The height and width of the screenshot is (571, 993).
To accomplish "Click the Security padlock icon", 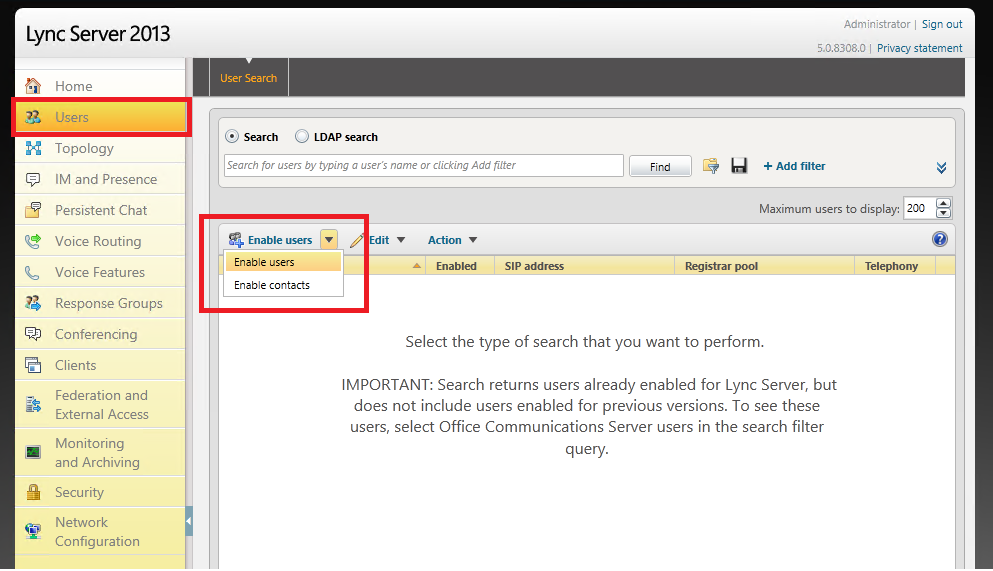I will click(33, 492).
